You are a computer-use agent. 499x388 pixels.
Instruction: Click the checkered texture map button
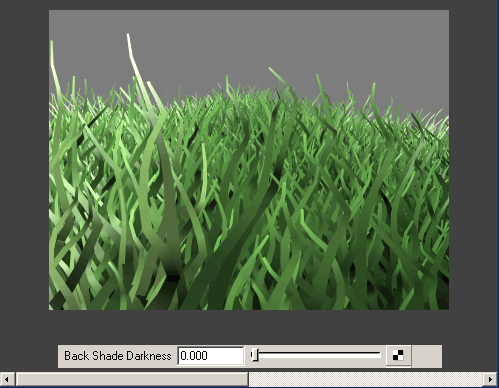[398, 356]
